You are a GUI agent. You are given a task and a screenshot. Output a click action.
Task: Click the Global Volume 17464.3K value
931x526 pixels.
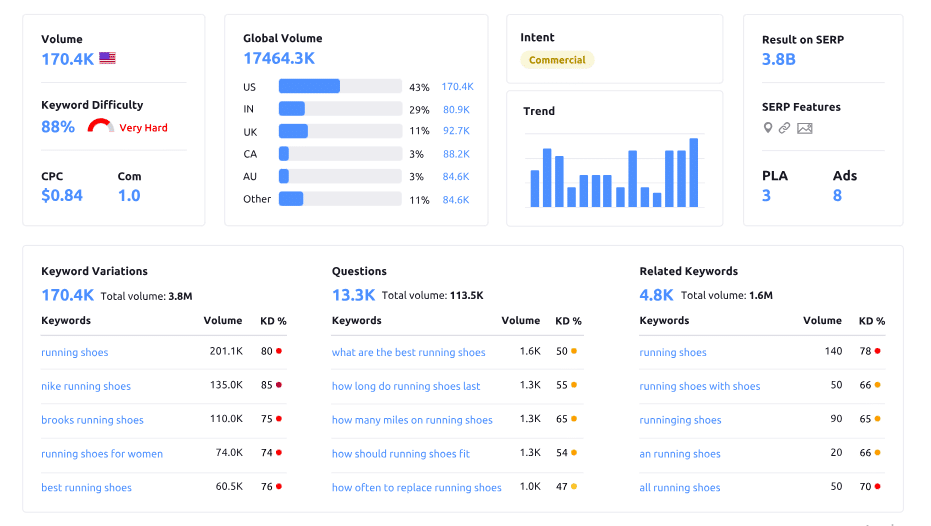[279, 58]
